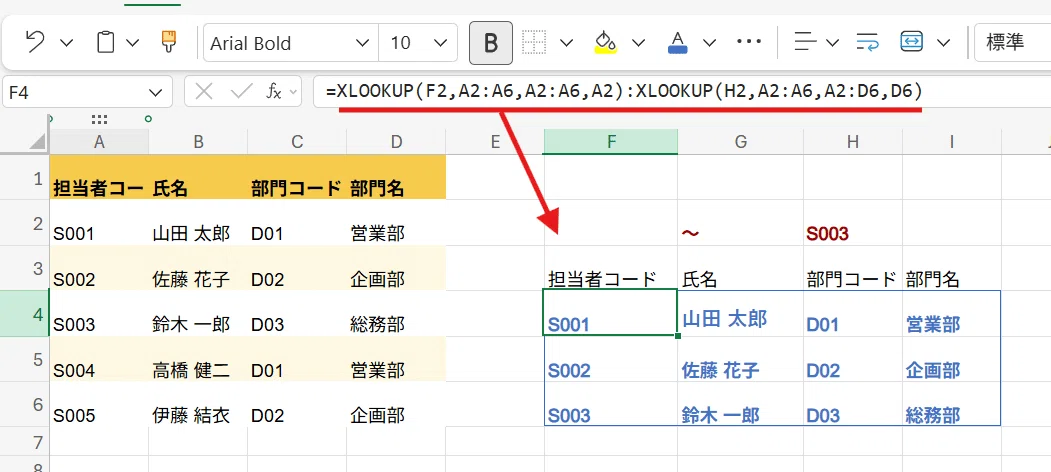Open the Fill Color palette arrow
The image size is (1051, 472).
click(638, 44)
